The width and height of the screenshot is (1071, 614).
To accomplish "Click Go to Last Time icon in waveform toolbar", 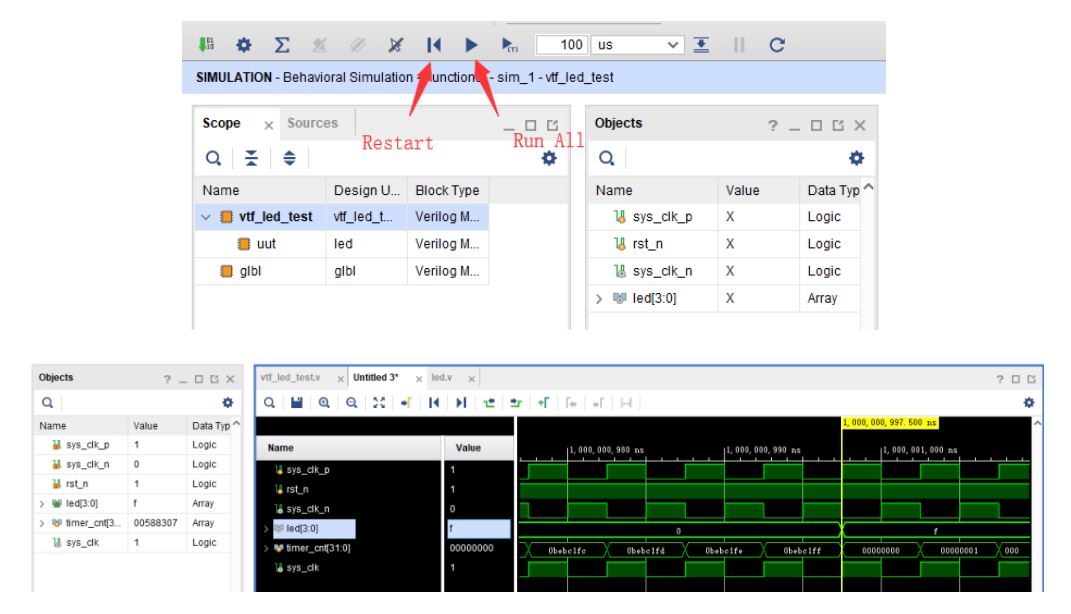I will click(461, 403).
